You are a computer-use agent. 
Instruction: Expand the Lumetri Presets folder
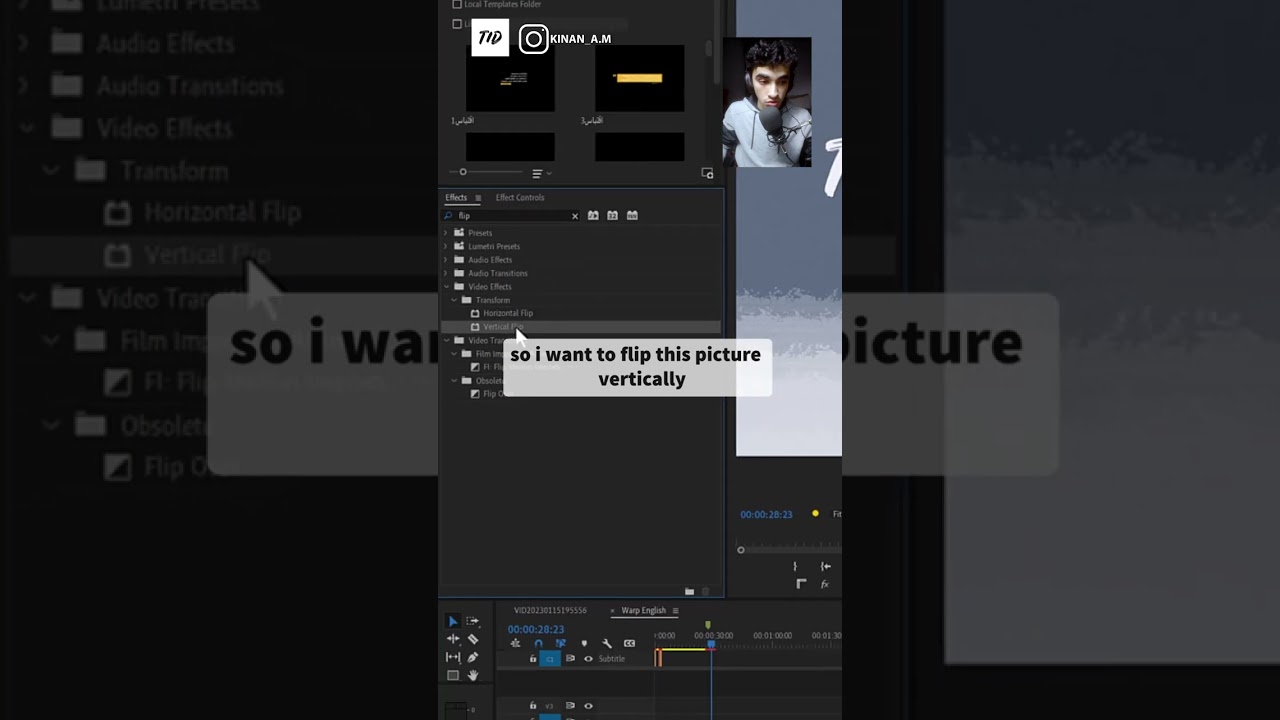click(446, 246)
